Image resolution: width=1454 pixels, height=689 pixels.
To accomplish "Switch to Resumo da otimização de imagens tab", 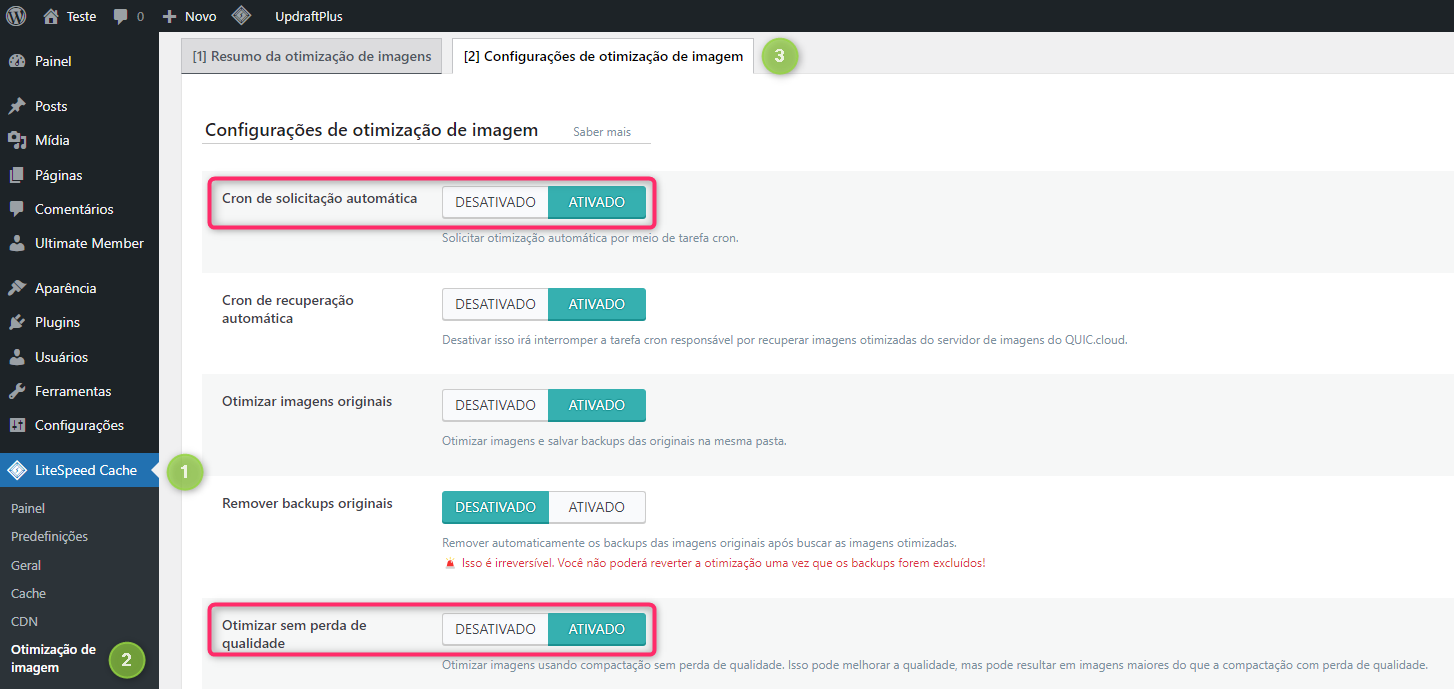I will (x=312, y=56).
